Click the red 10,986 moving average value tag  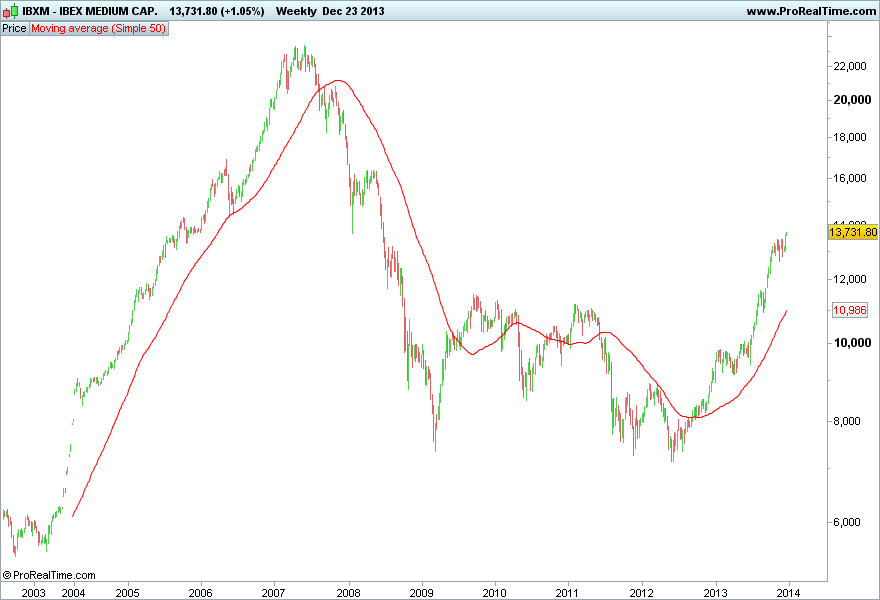[x=850, y=310]
